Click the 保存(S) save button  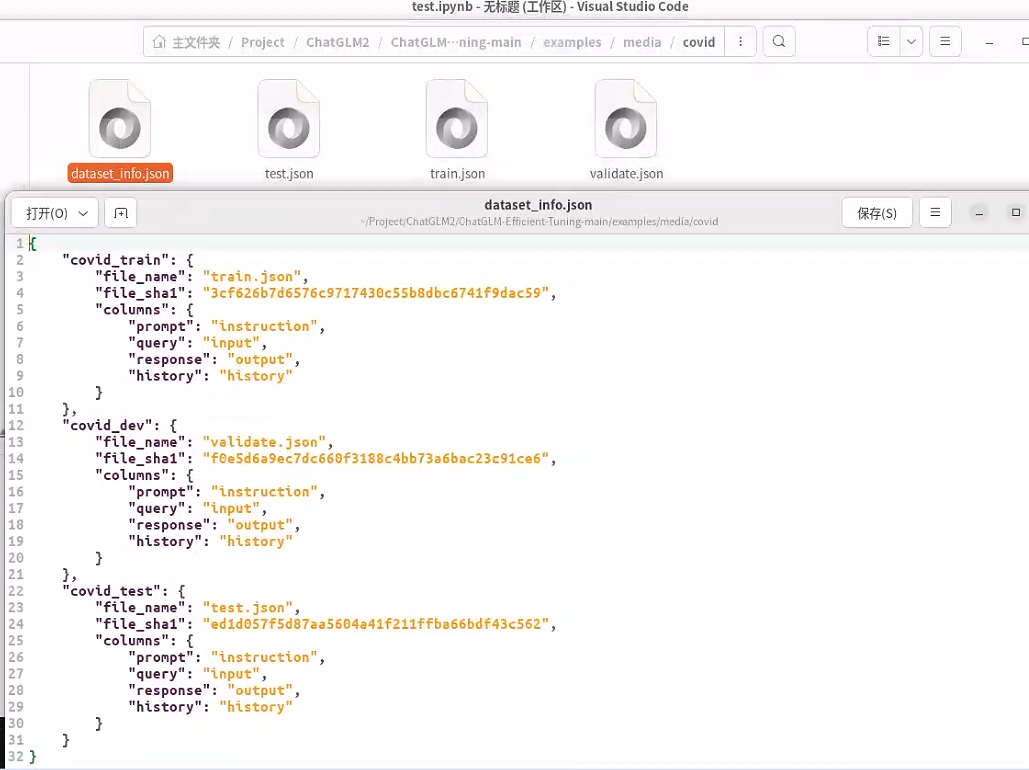click(x=877, y=213)
